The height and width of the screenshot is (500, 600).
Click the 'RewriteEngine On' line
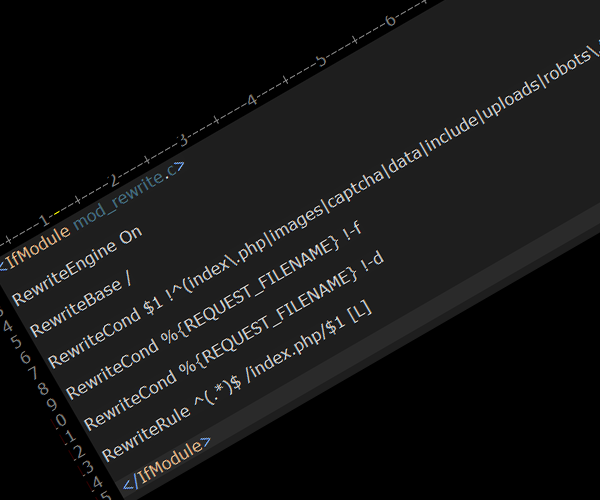[x=77, y=266]
